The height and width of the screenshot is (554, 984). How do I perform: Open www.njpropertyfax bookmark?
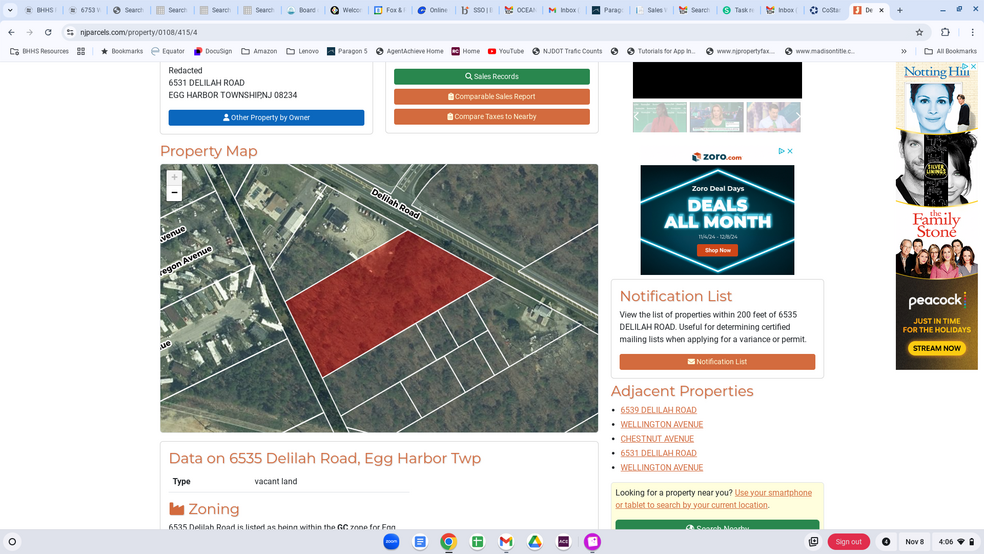point(741,51)
